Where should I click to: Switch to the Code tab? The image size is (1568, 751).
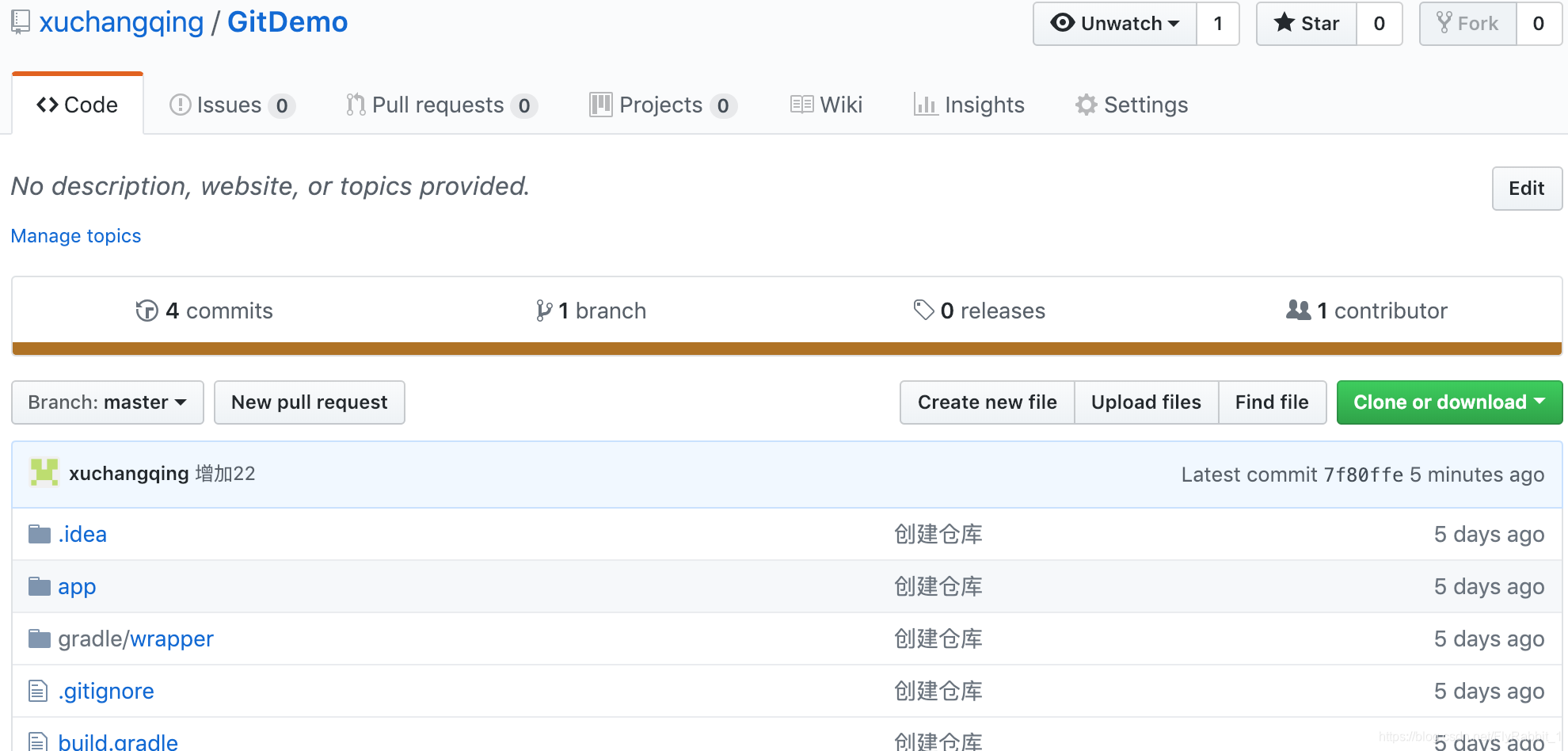(78, 105)
